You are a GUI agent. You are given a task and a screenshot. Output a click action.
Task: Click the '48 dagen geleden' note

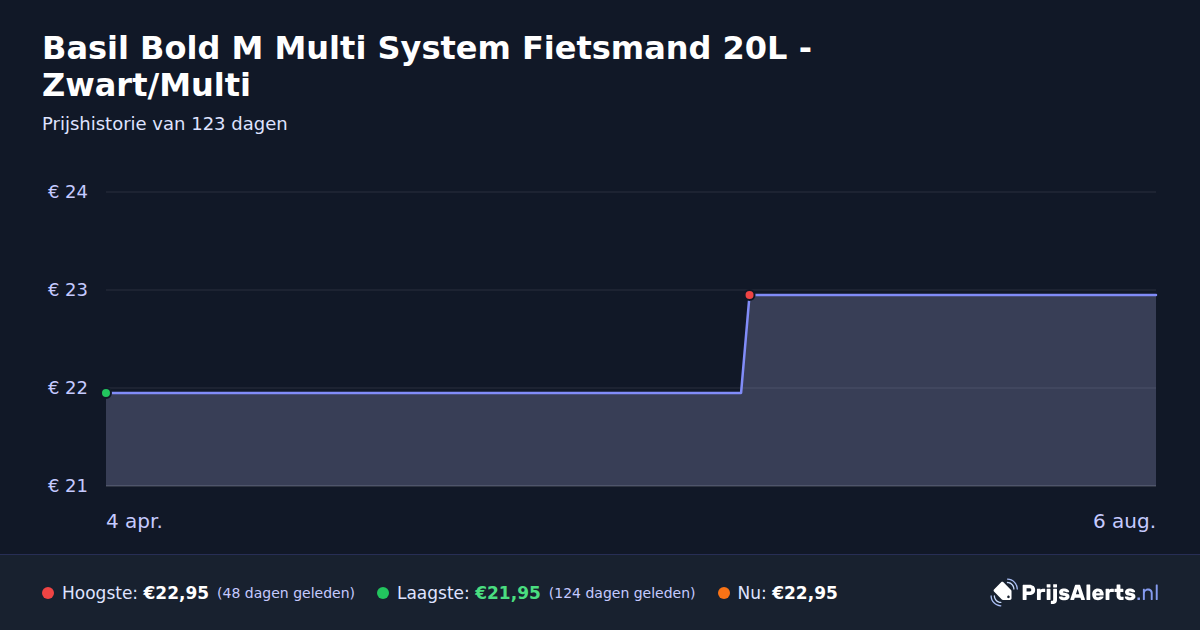(x=286, y=593)
